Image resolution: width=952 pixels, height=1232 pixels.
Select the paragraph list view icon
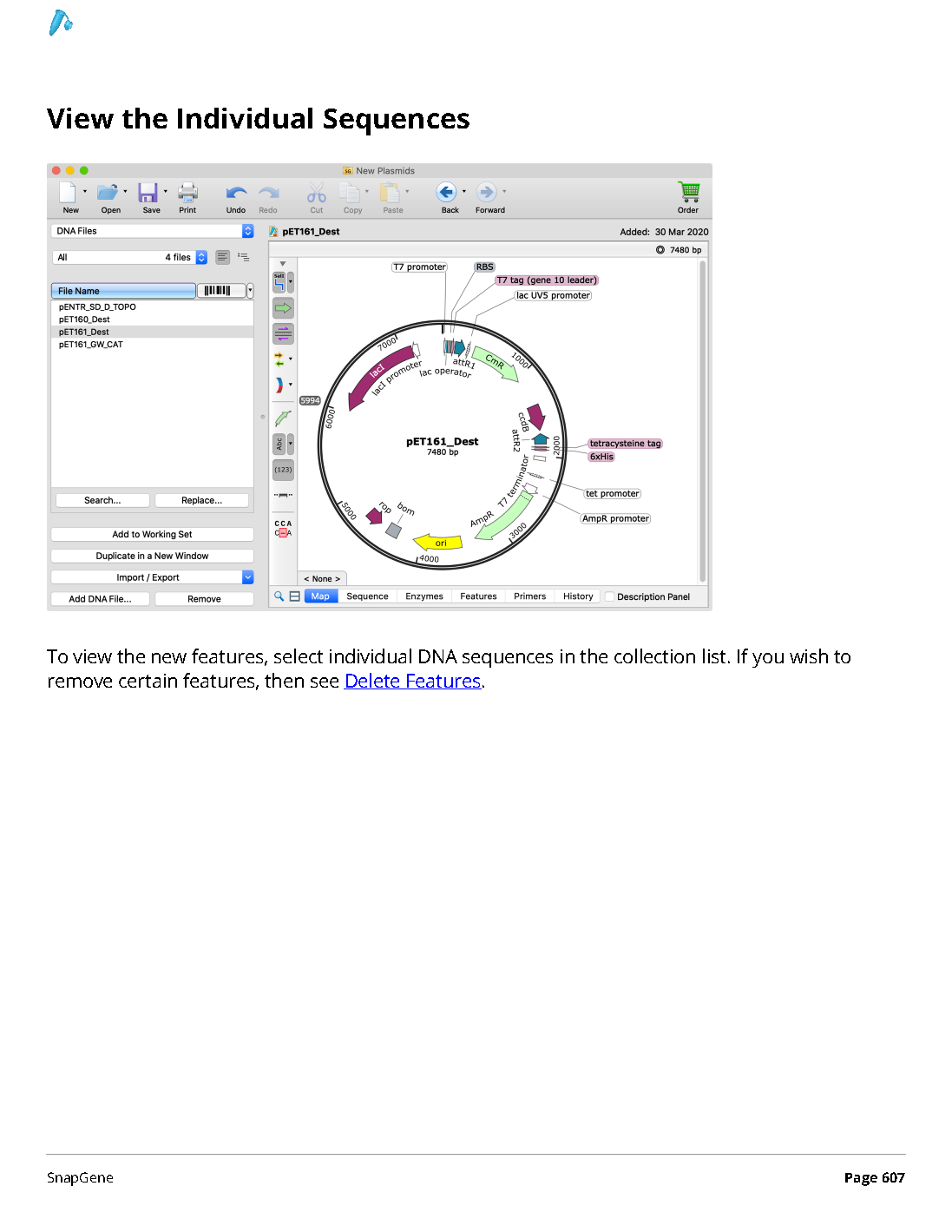(x=223, y=257)
